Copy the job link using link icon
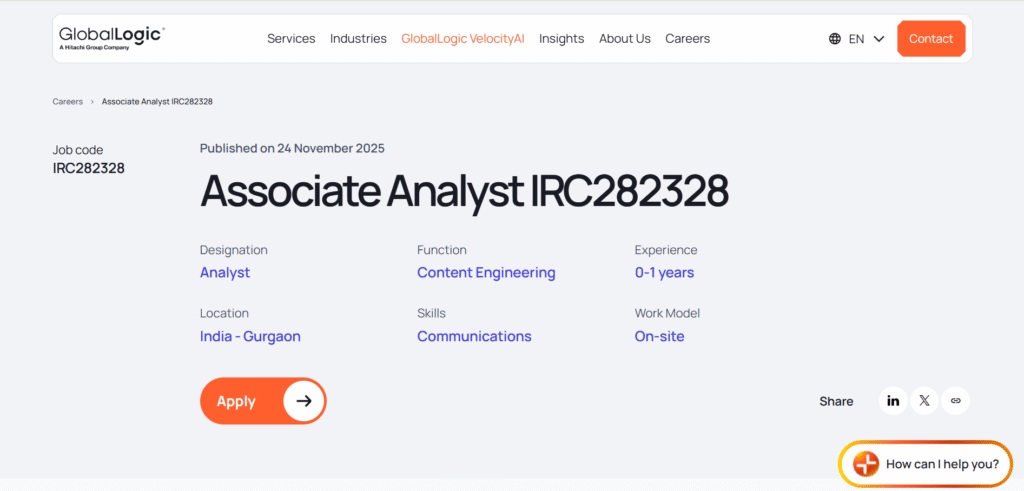Viewport: 1024px width, 491px height. tap(955, 401)
